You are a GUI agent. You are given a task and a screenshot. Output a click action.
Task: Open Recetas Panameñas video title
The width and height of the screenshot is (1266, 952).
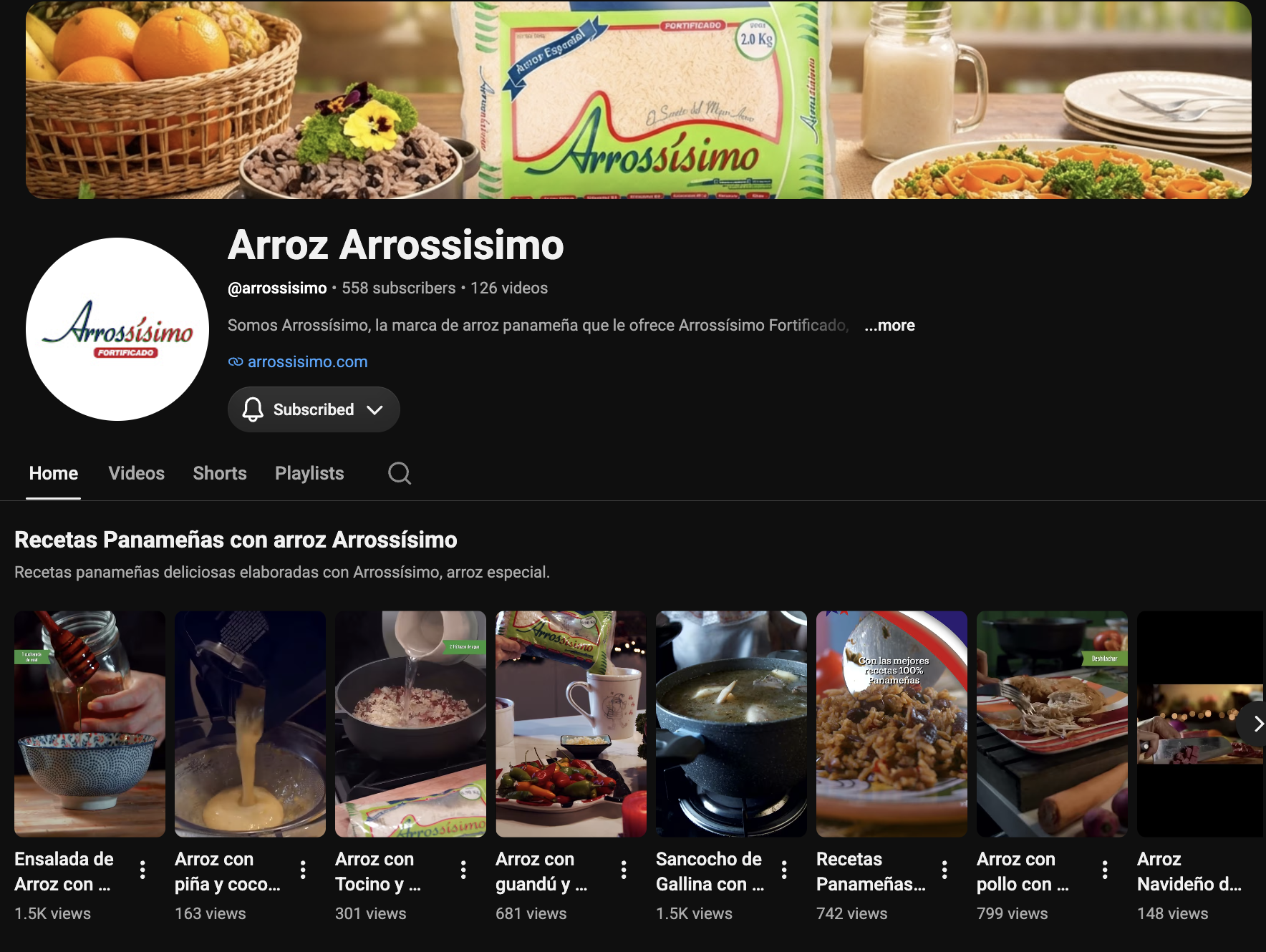871,871
